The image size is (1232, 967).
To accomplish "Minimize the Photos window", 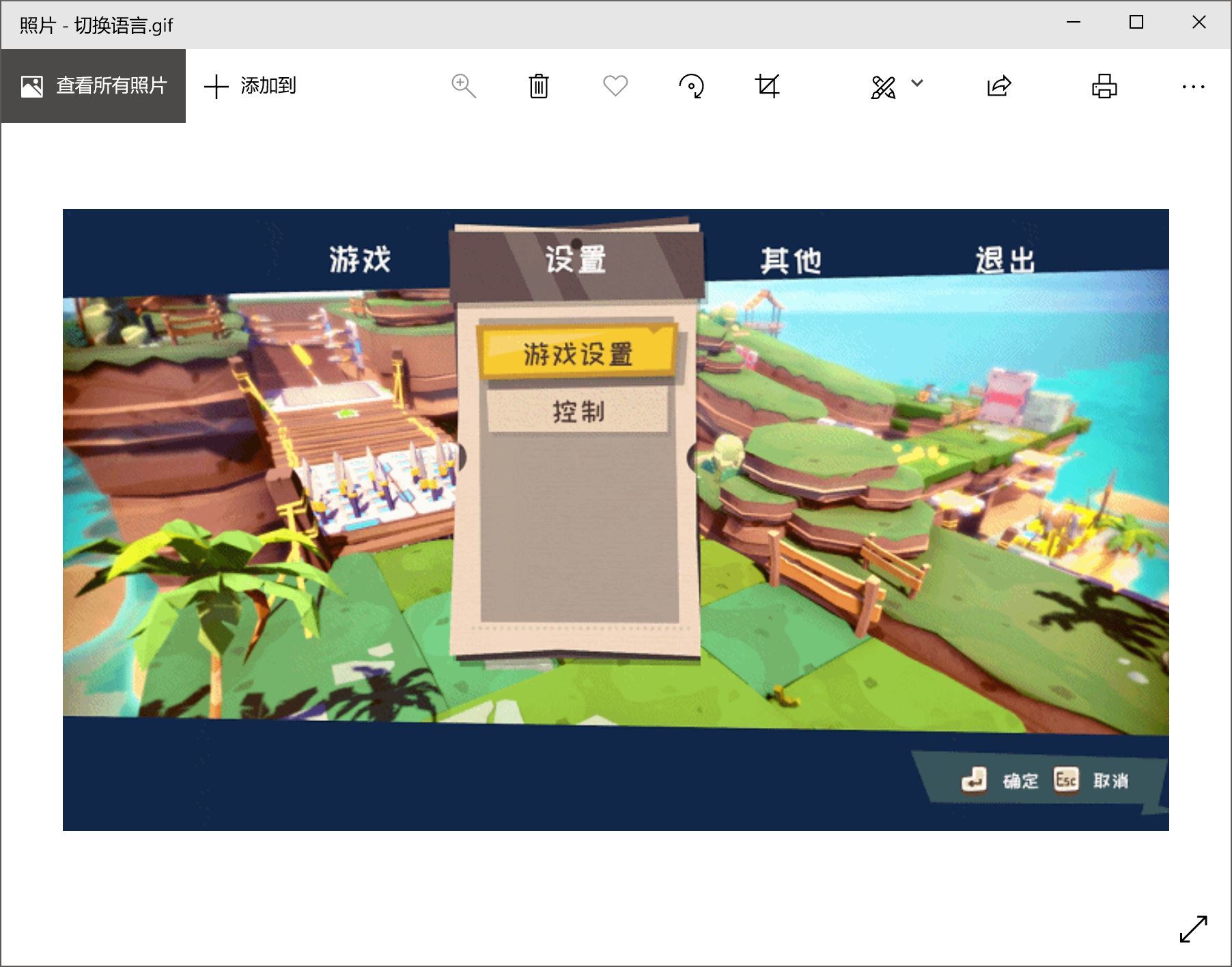I will coord(1074,23).
